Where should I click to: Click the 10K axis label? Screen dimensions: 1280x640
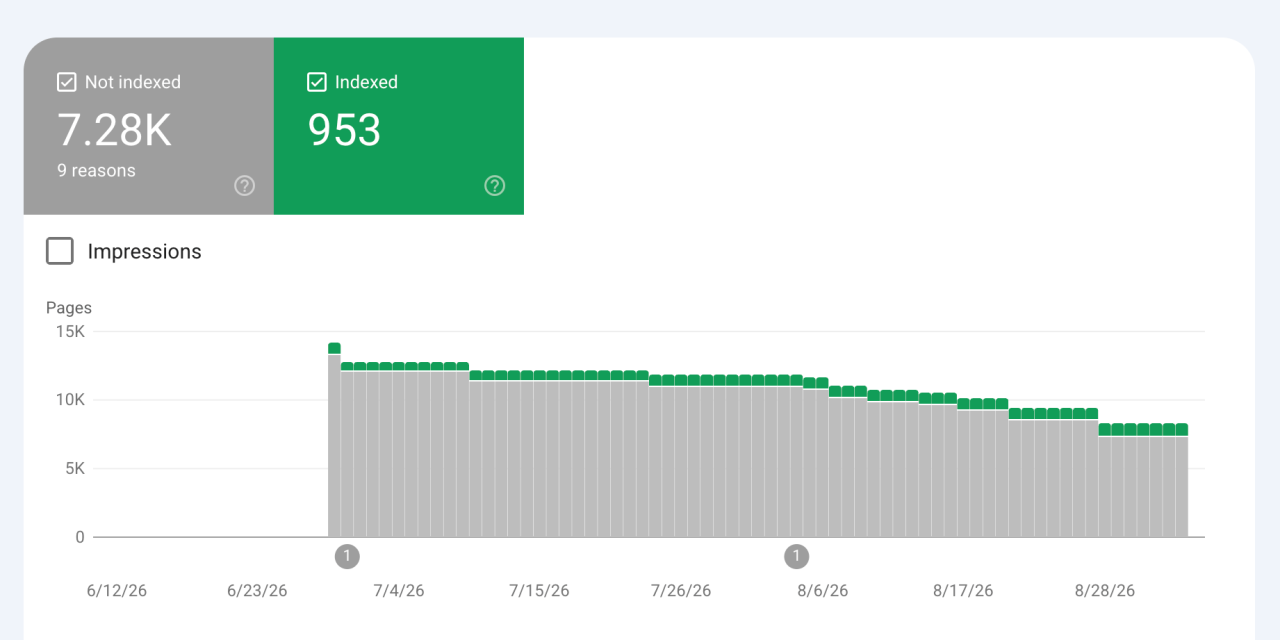70,400
